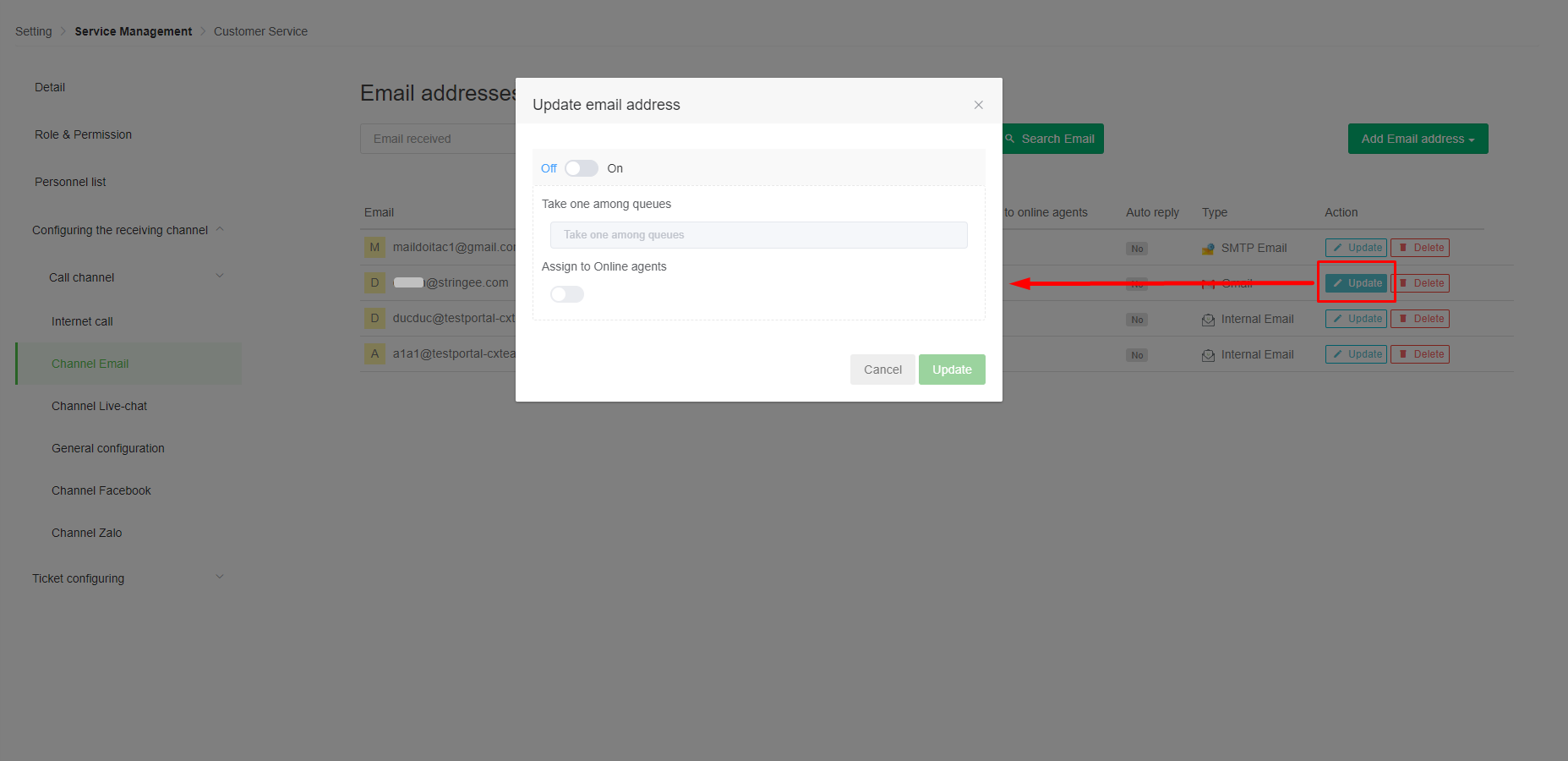1568x761 pixels.
Task: Collapse Configuring the receiving channel
Action: pos(128,230)
